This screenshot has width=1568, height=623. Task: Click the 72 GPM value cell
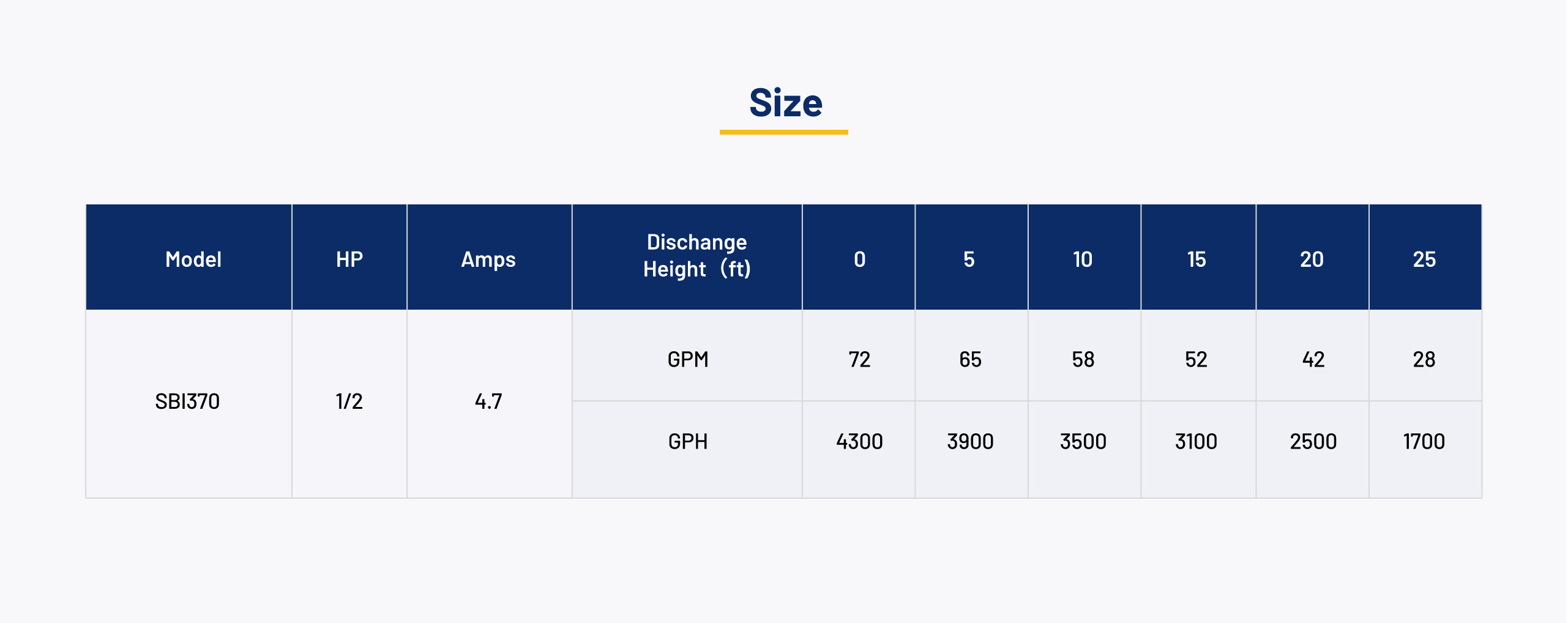point(859,359)
